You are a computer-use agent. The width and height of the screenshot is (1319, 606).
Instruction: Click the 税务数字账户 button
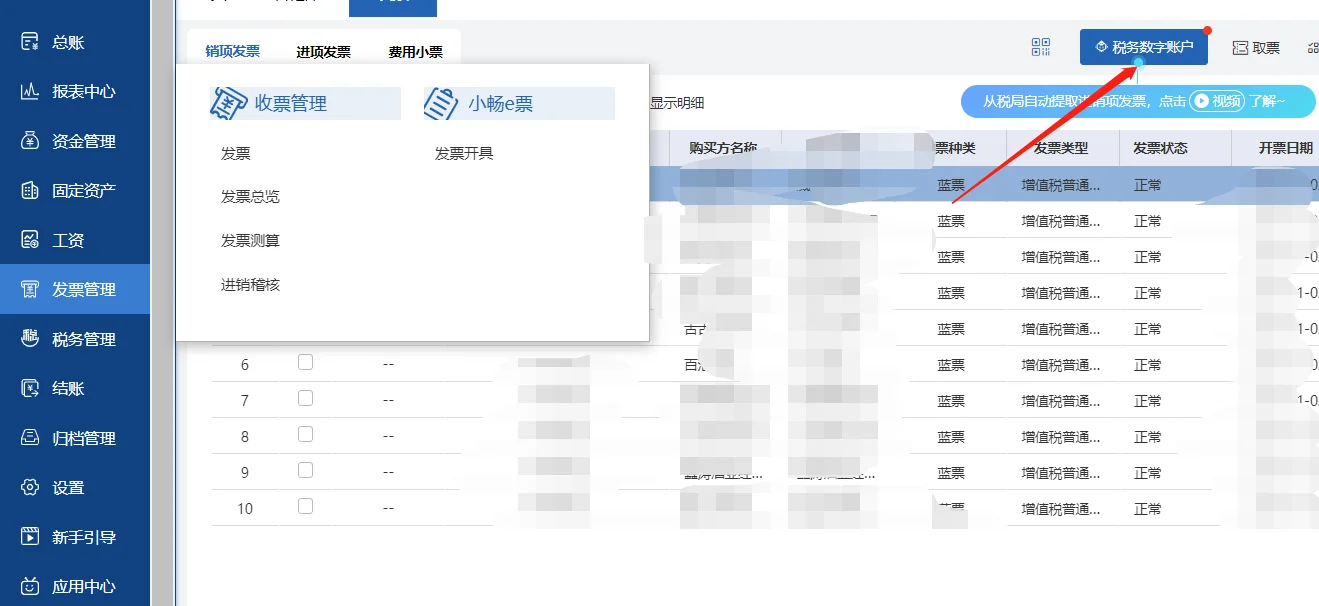pos(1143,47)
